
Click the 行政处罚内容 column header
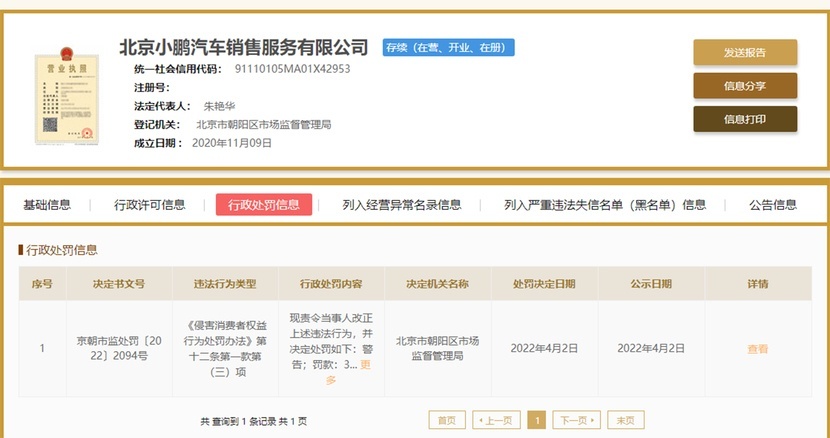tap(331, 284)
